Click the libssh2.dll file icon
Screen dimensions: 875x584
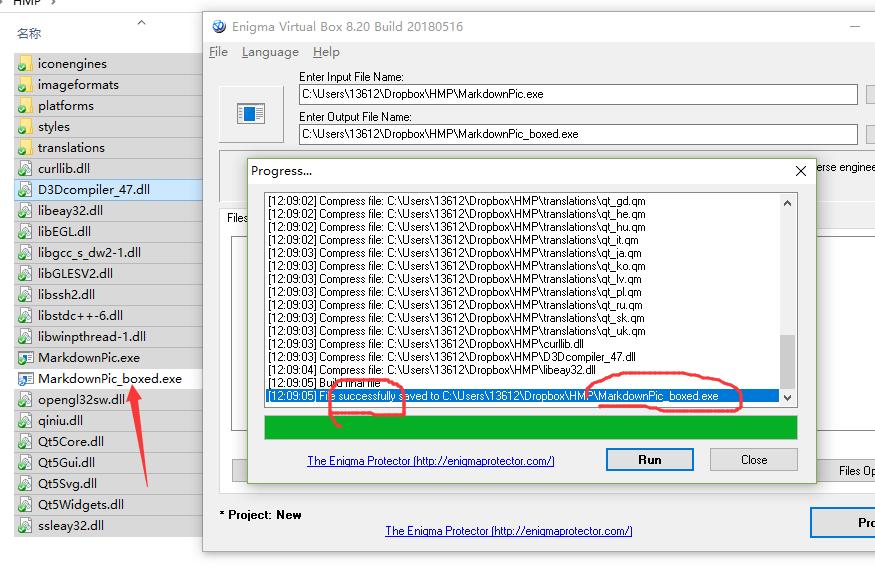25,295
